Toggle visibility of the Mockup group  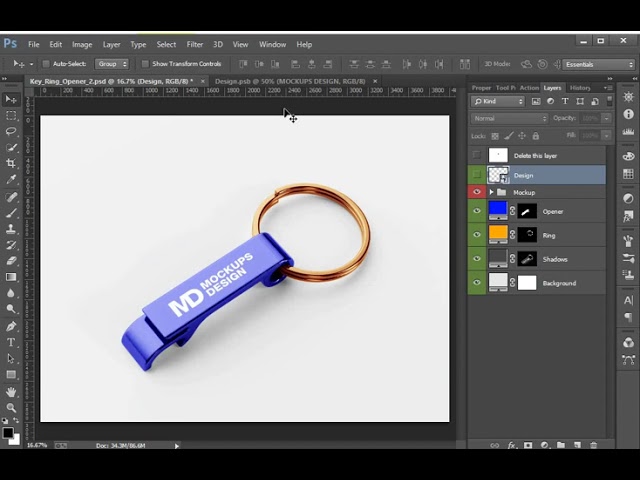pyautogui.click(x=476, y=192)
